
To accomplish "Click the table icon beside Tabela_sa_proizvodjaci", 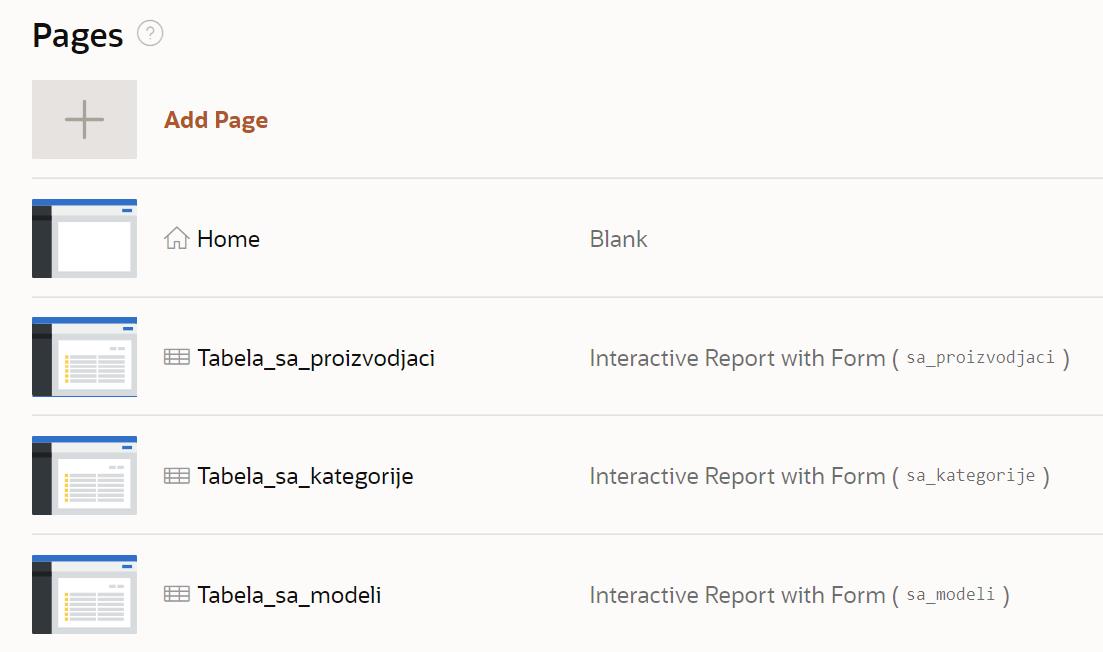I will (x=177, y=357).
